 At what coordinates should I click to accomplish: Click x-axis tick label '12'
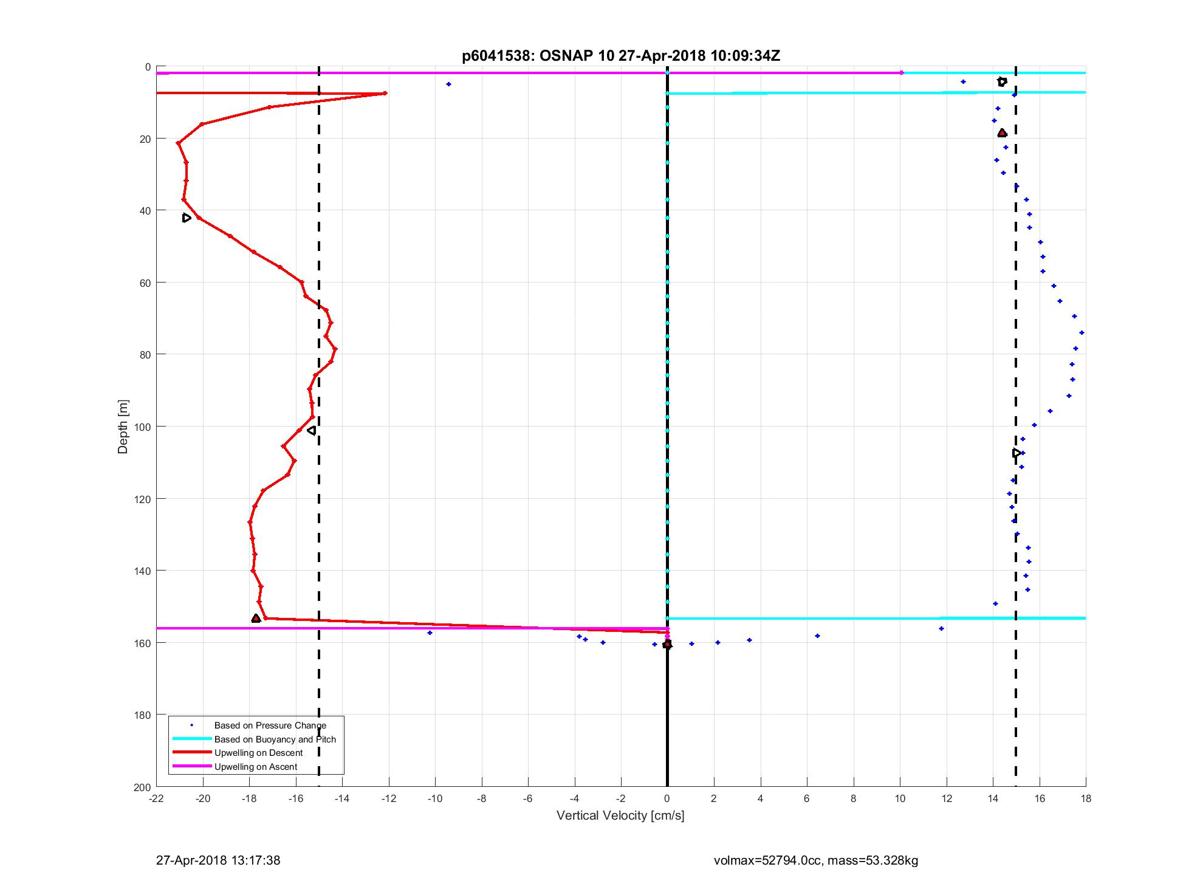[x=947, y=799]
